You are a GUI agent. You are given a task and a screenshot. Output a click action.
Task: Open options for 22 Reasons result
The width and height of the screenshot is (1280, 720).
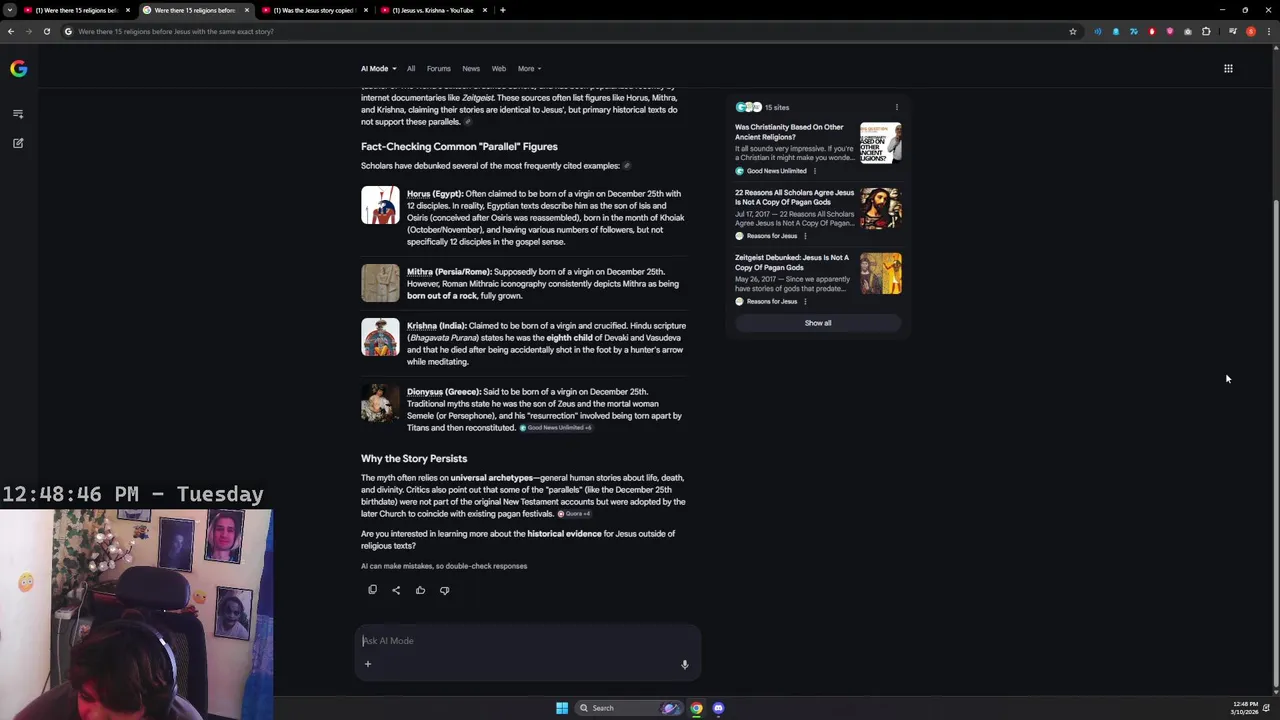[x=805, y=236]
